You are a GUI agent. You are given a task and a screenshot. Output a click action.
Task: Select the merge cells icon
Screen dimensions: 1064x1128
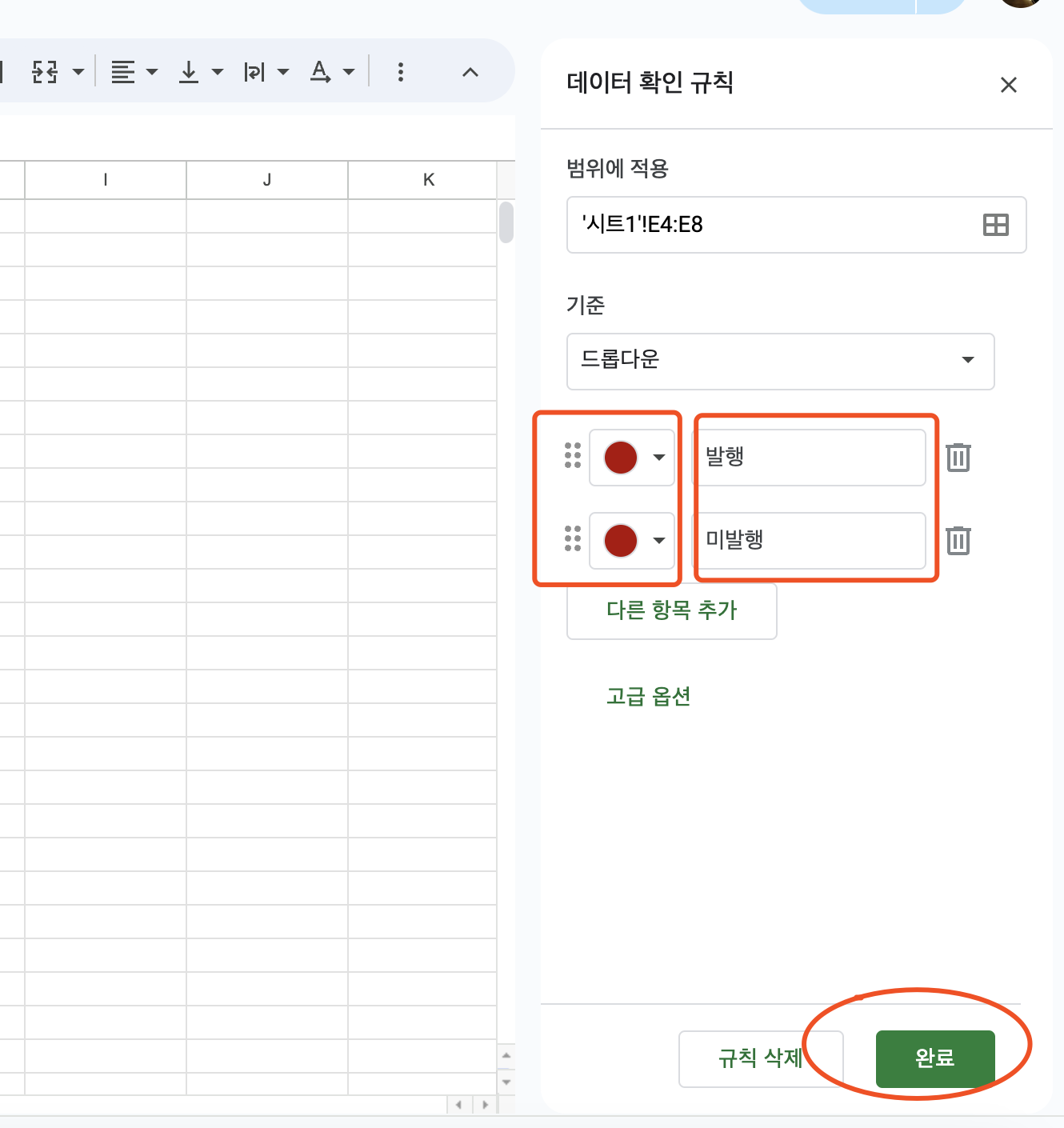tap(46, 72)
